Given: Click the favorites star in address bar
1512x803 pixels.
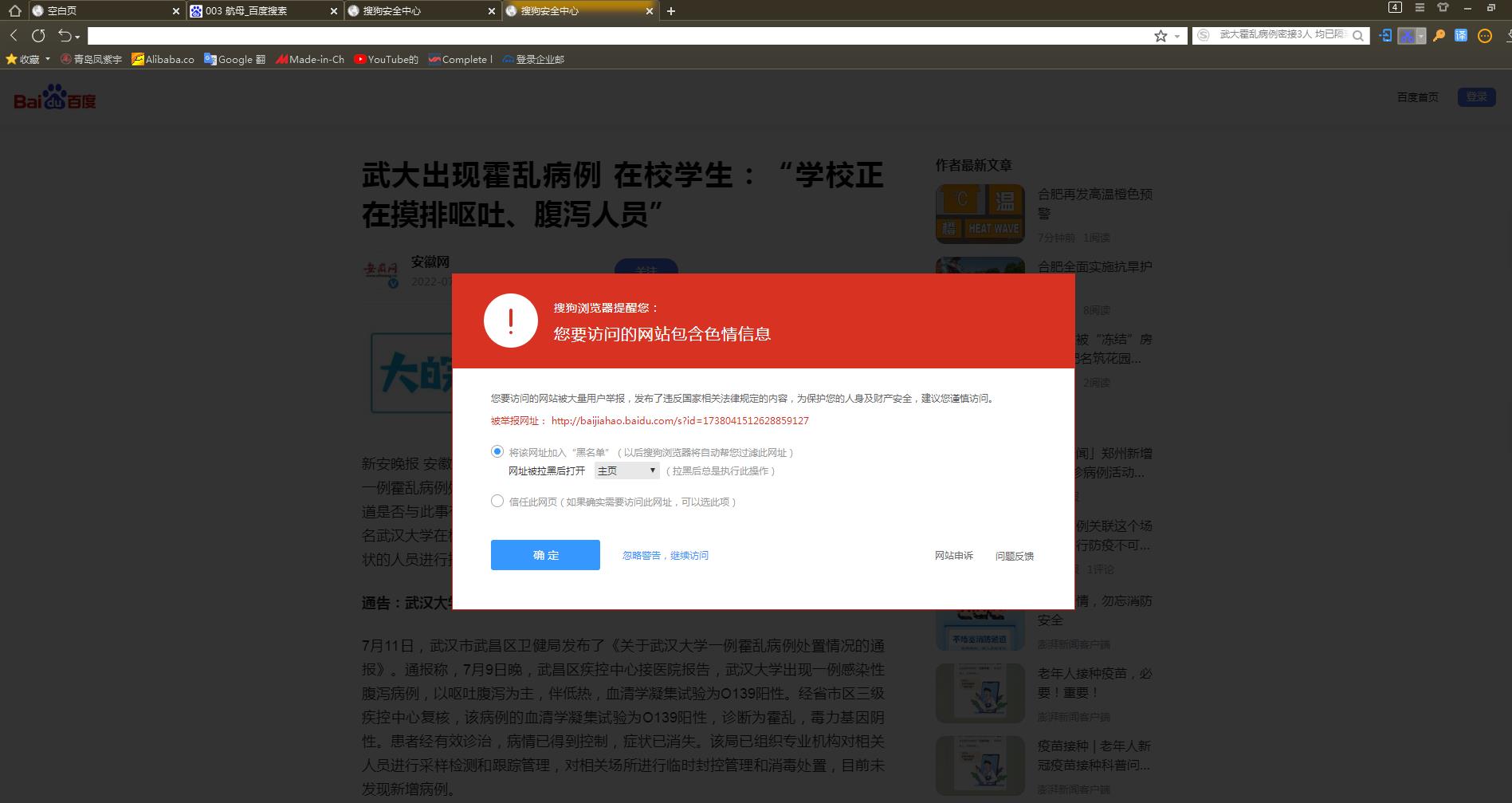Looking at the screenshot, I should pos(1161,36).
